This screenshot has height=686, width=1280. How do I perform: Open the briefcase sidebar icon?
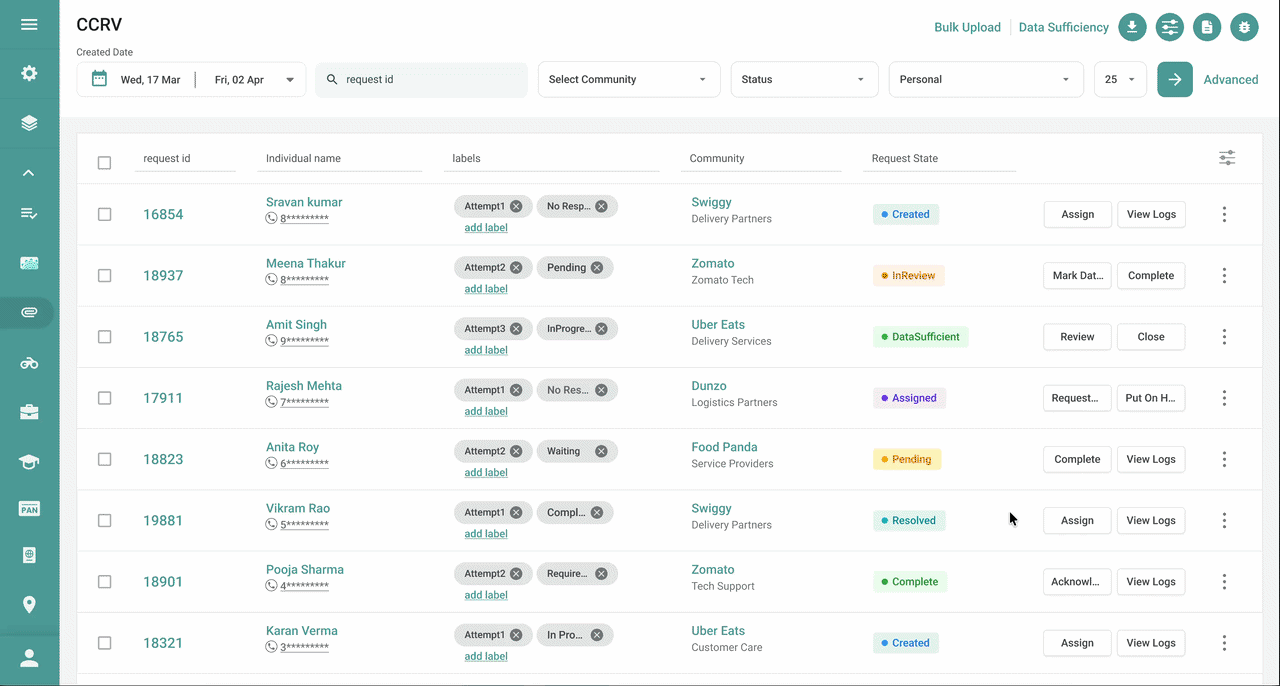[x=29, y=412]
